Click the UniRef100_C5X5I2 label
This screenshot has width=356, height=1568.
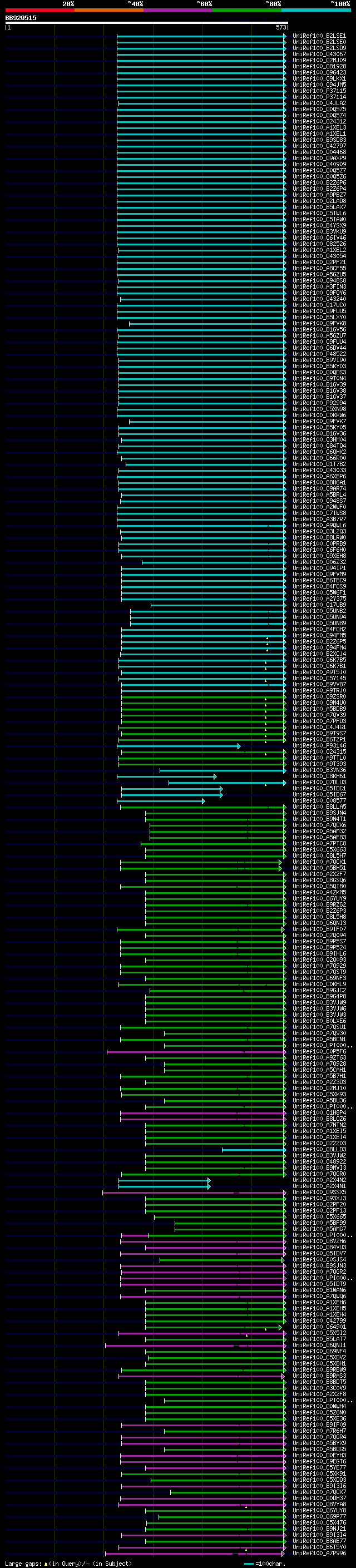point(319,1332)
